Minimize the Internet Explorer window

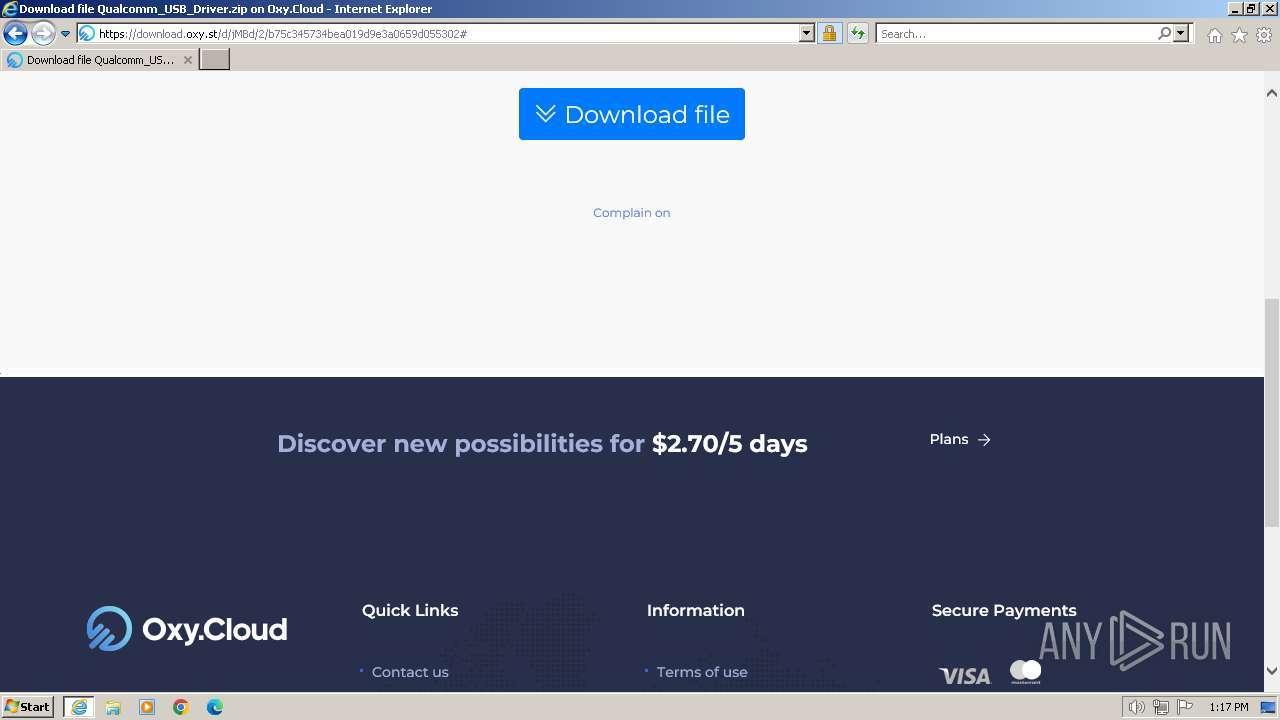tap(1234, 8)
